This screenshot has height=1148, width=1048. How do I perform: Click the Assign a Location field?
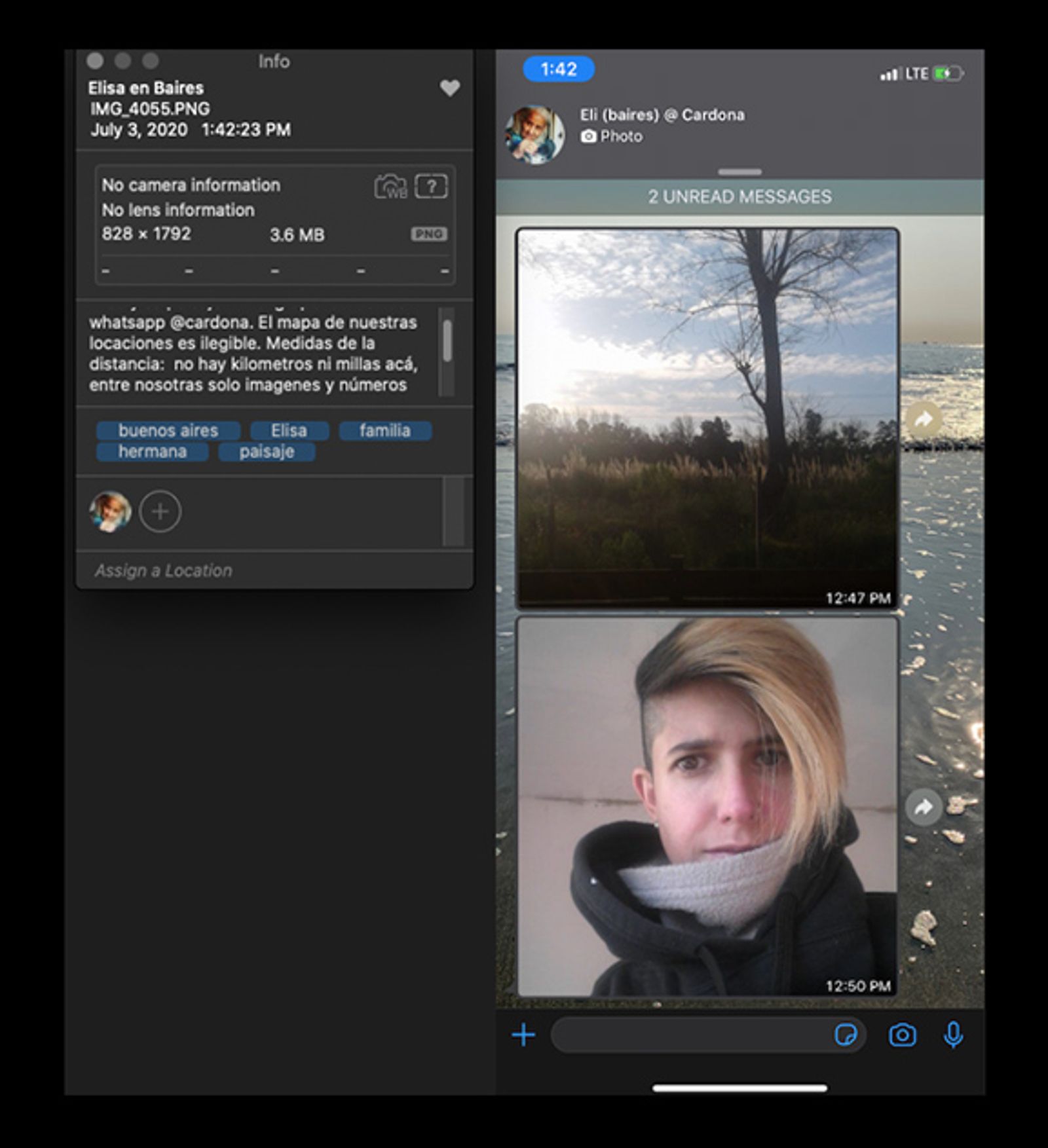click(164, 570)
